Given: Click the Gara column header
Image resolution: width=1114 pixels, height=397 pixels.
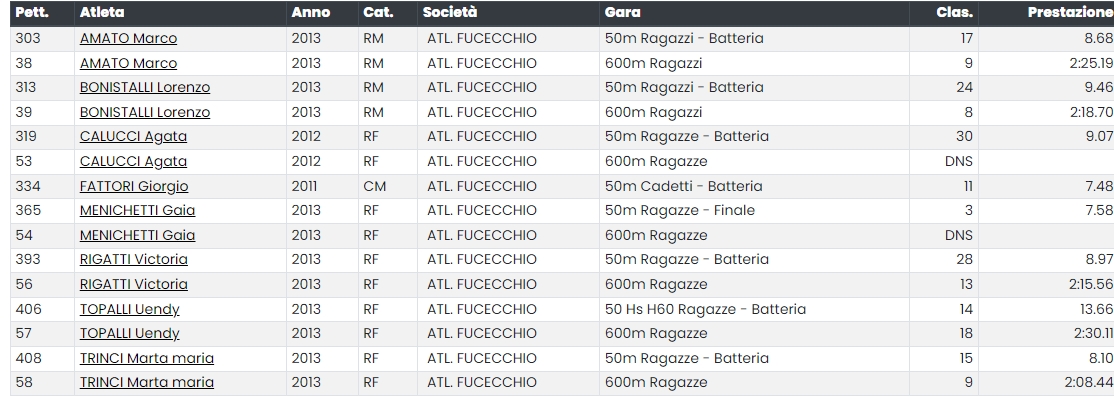Looking at the screenshot, I should click(x=622, y=12).
